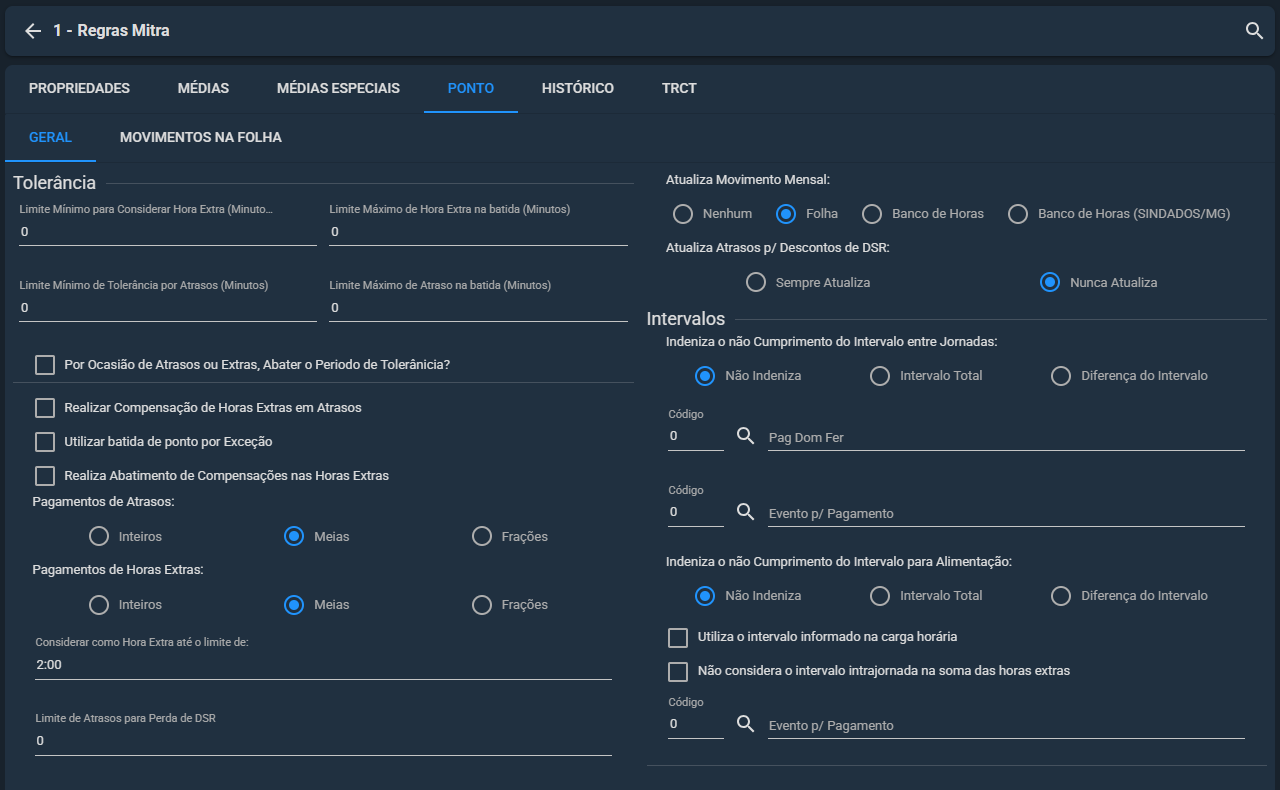This screenshot has width=1280, height=790.
Task: Click Limite de Atrasos para Perda de DSR field
Action: click(323, 741)
